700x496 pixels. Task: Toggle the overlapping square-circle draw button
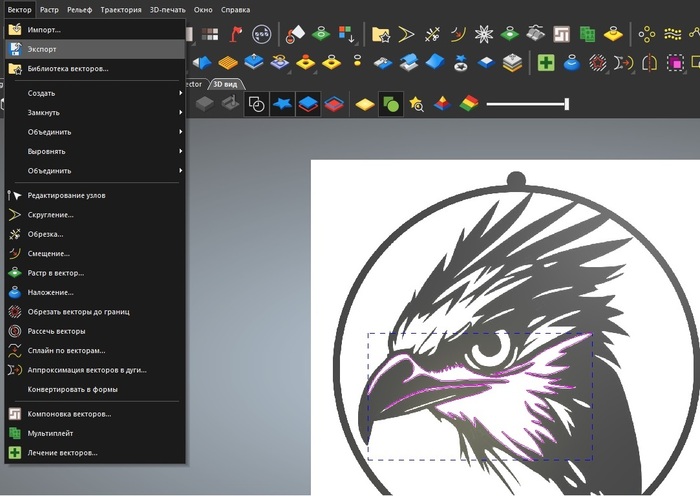[x=256, y=104]
